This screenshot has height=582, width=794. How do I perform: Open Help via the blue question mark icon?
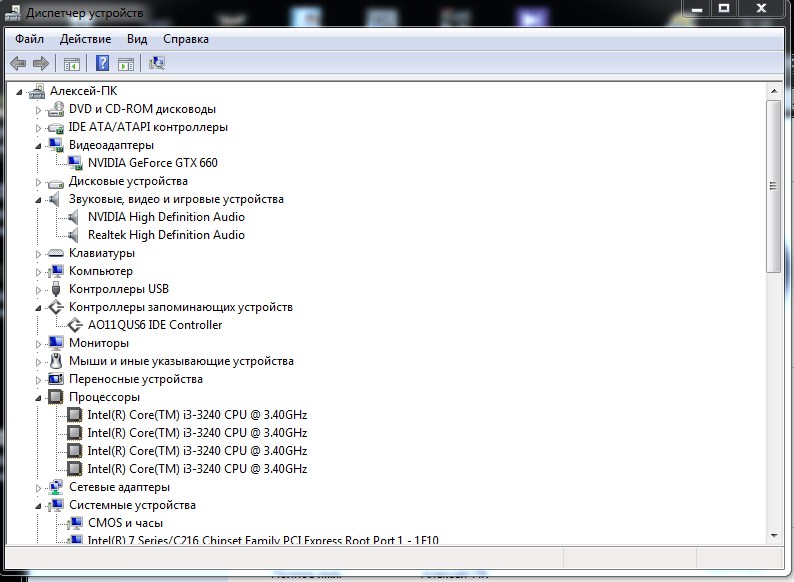[x=102, y=64]
